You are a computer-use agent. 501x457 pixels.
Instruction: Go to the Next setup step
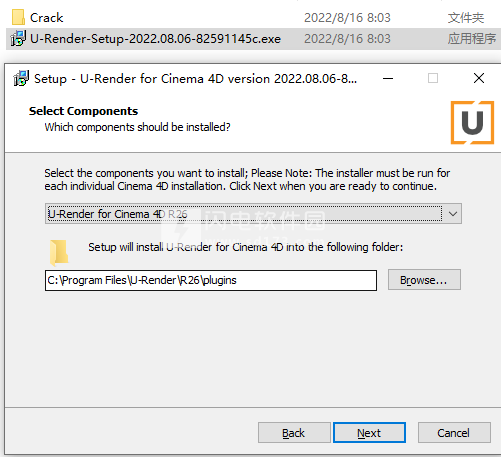click(x=369, y=433)
